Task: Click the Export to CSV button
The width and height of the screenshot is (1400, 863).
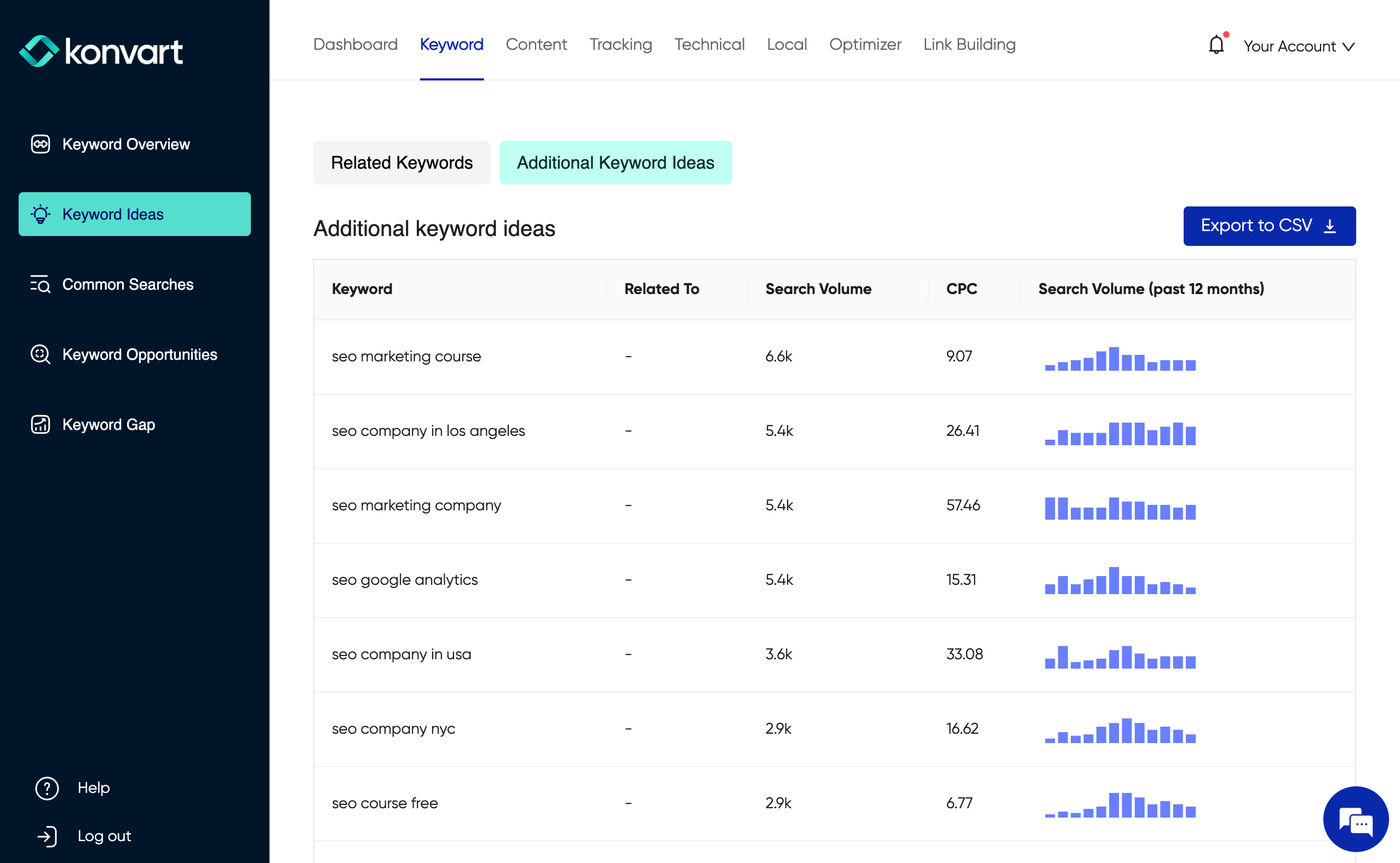Action: coord(1269,226)
